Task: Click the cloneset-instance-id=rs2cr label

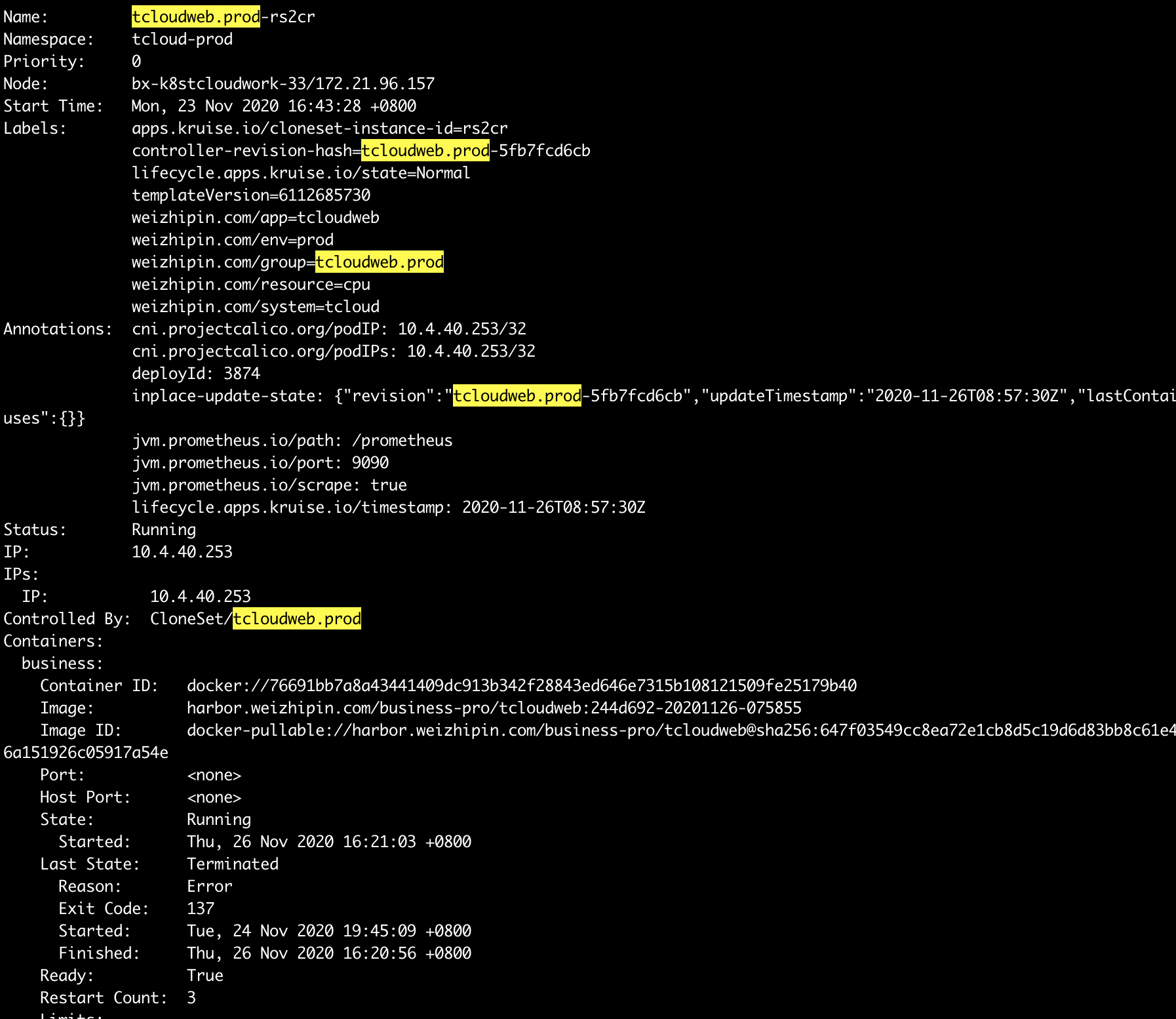Action: pyautogui.click(x=319, y=128)
